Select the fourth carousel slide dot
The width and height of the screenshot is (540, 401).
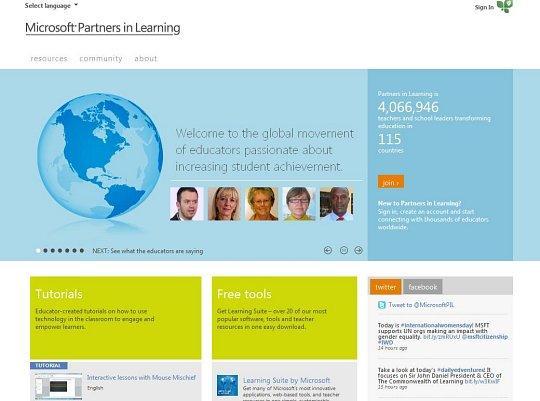(60, 251)
